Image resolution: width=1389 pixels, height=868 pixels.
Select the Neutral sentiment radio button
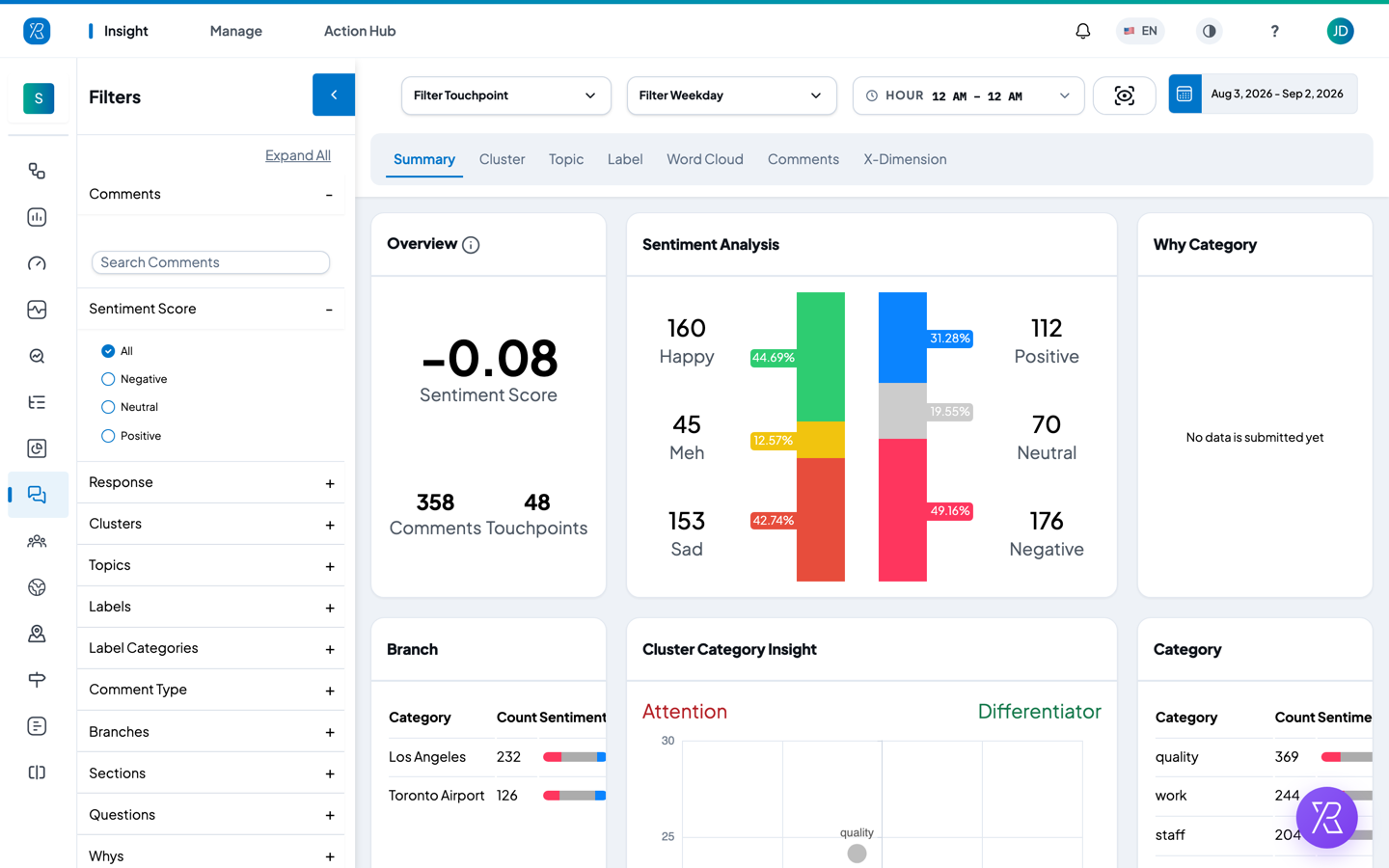108,407
